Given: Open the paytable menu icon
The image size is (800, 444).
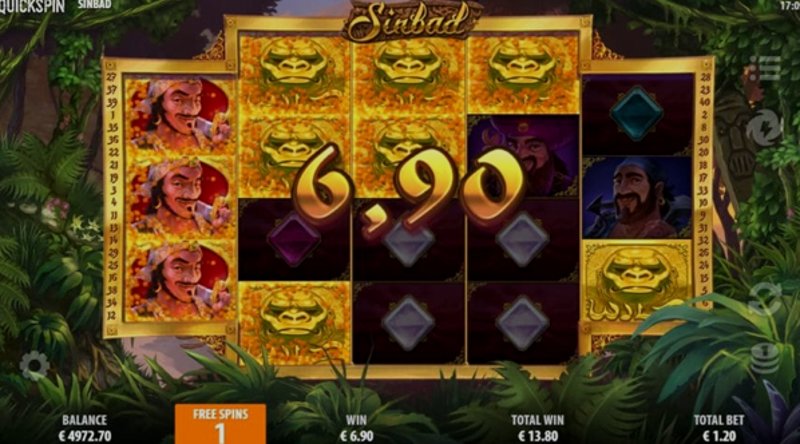Looking at the screenshot, I should pos(766,69).
